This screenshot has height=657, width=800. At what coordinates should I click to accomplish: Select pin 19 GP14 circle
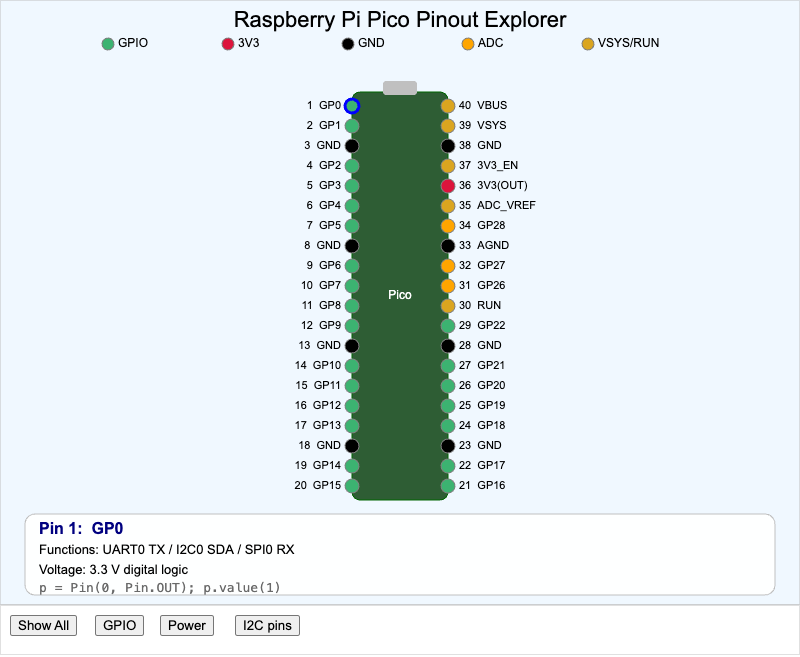click(352, 466)
